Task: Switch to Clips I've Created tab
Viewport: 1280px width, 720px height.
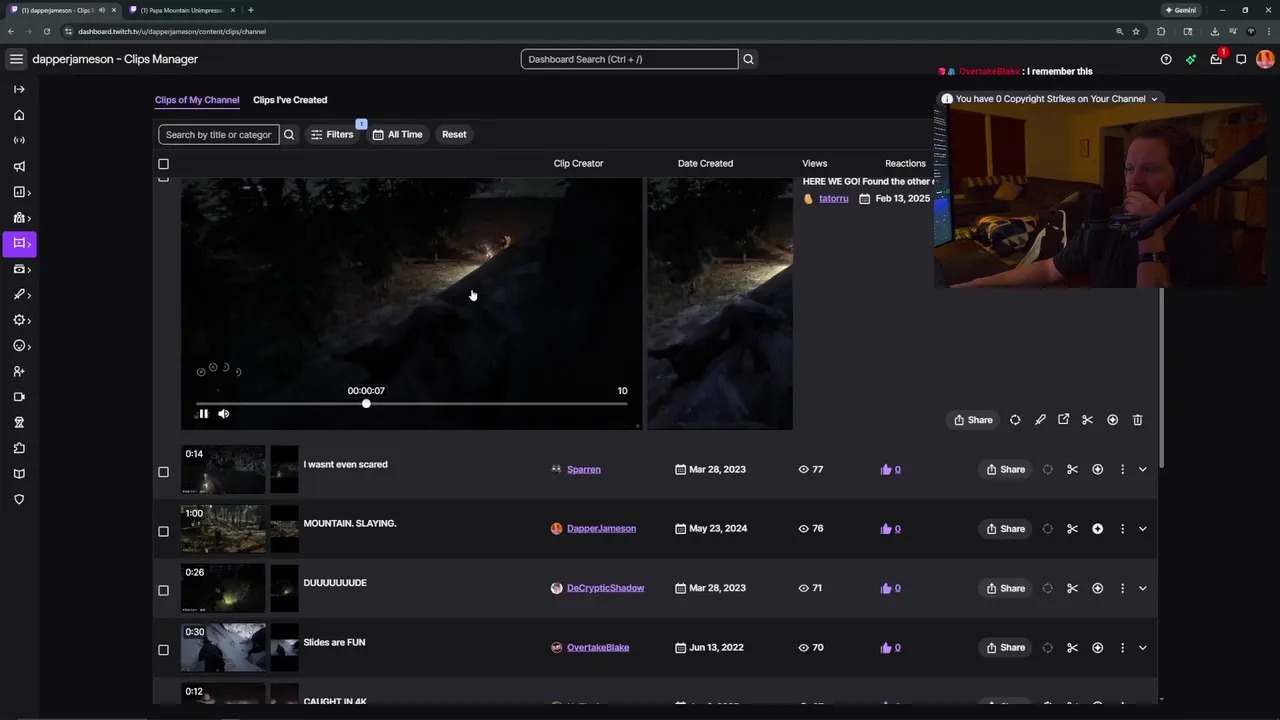Action: pyautogui.click(x=290, y=100)
